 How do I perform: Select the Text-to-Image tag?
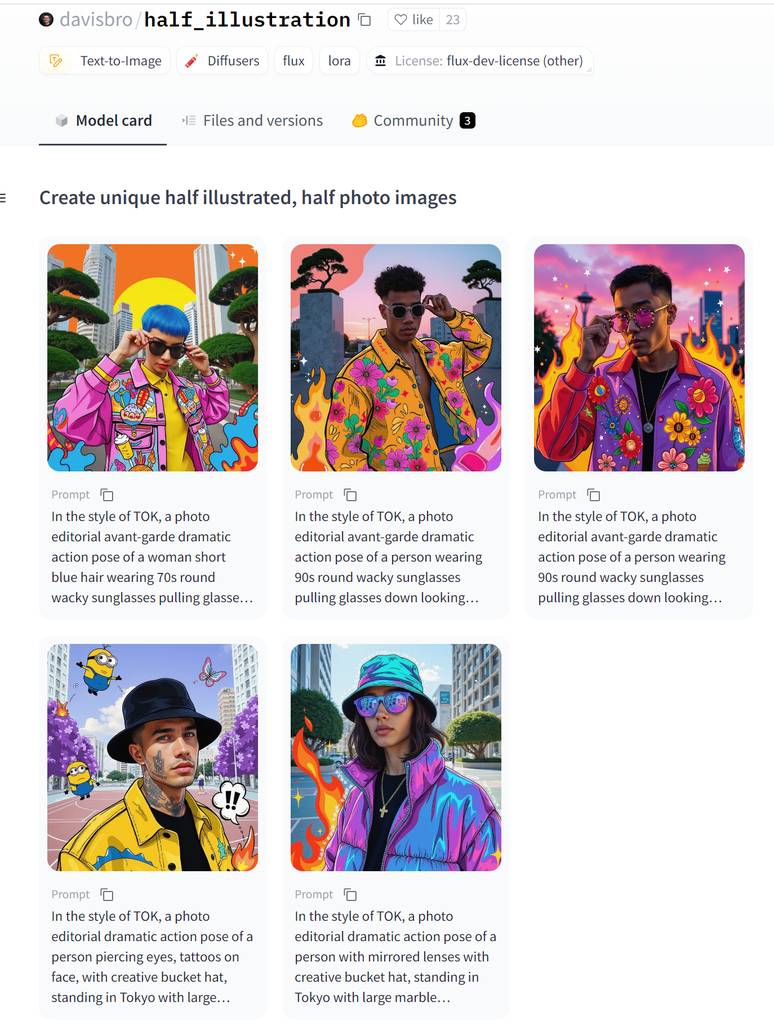pyautogui.click(x=105, y=61)
